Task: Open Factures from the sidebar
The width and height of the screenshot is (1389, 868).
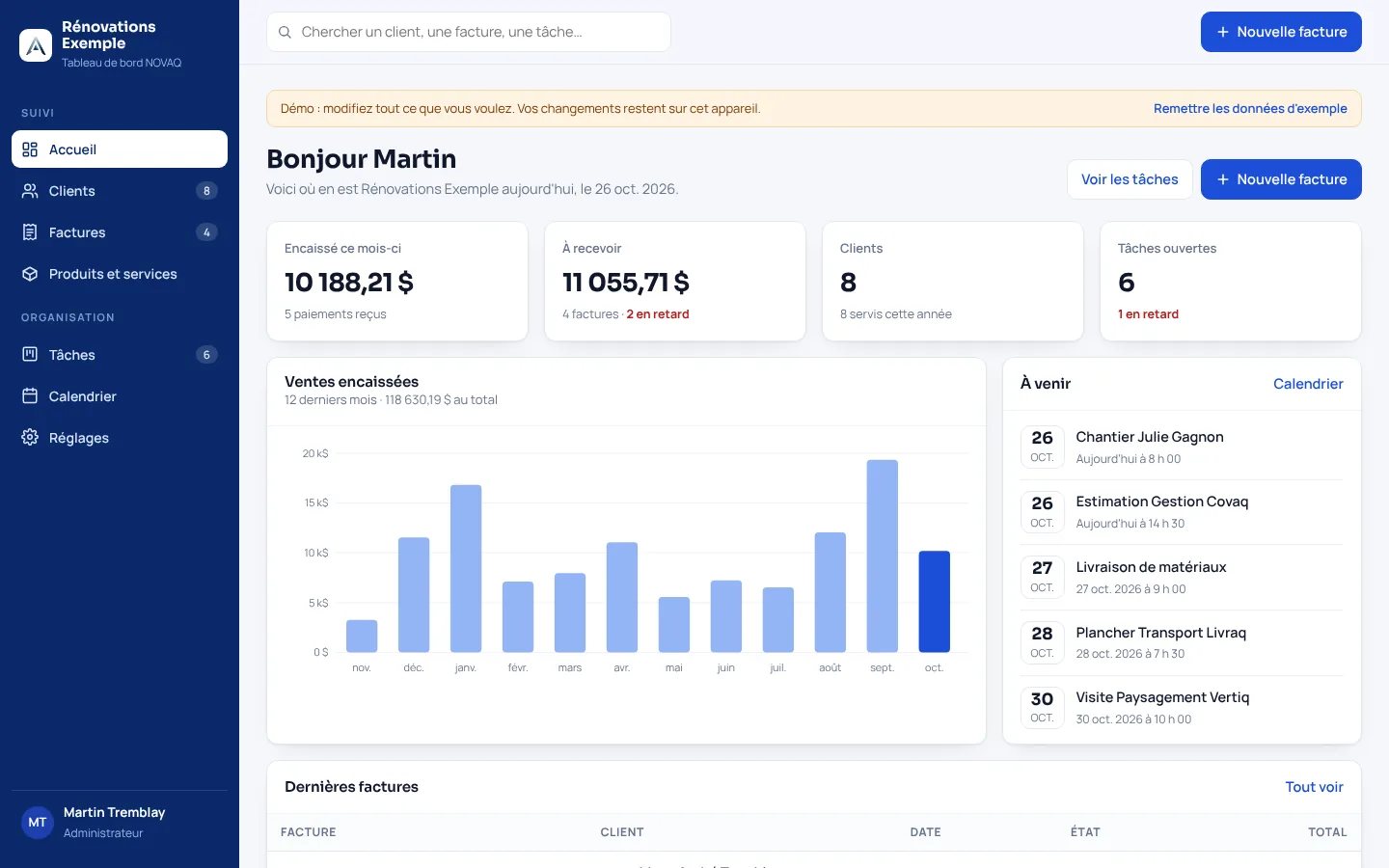Action: [120, 232]
